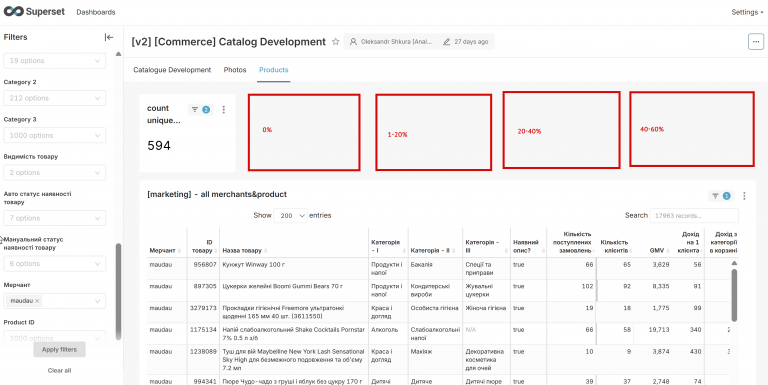Remove the maudau tag from Мерчант filter
Viewport: 768px width, 385px height.
pos(37,301)
